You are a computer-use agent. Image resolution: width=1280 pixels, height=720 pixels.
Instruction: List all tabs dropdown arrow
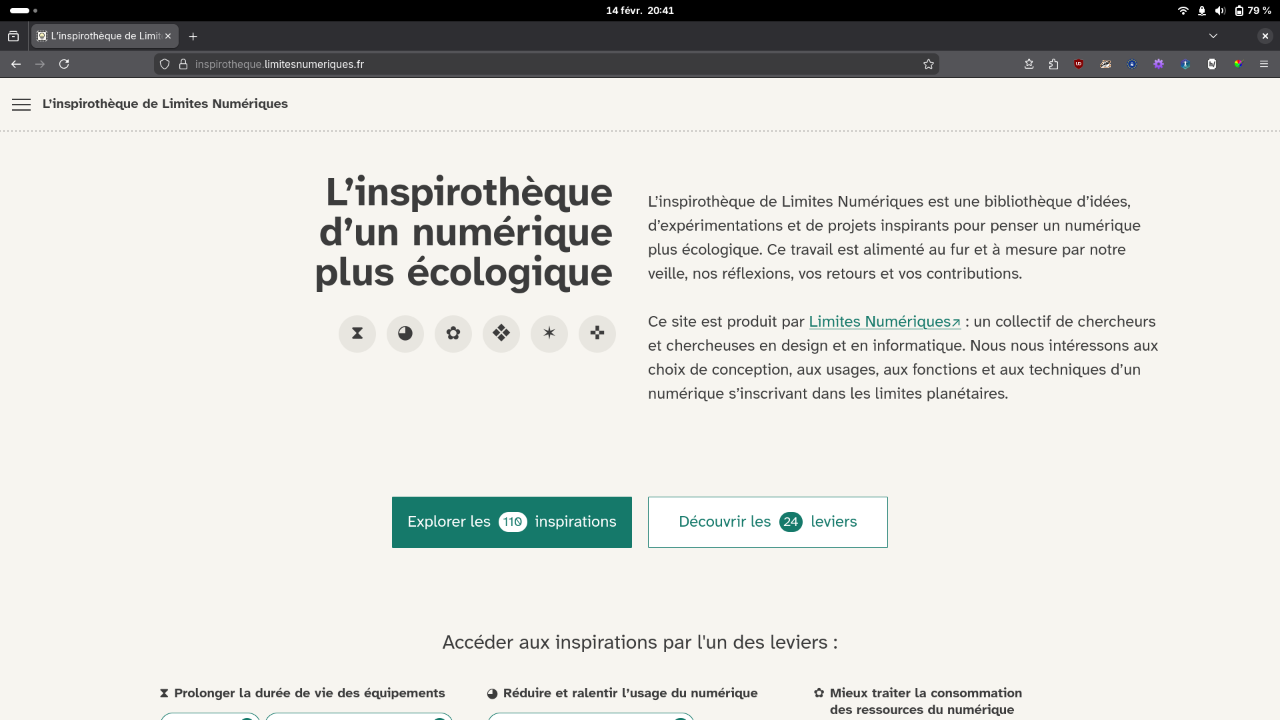(x=1213, y=36)
